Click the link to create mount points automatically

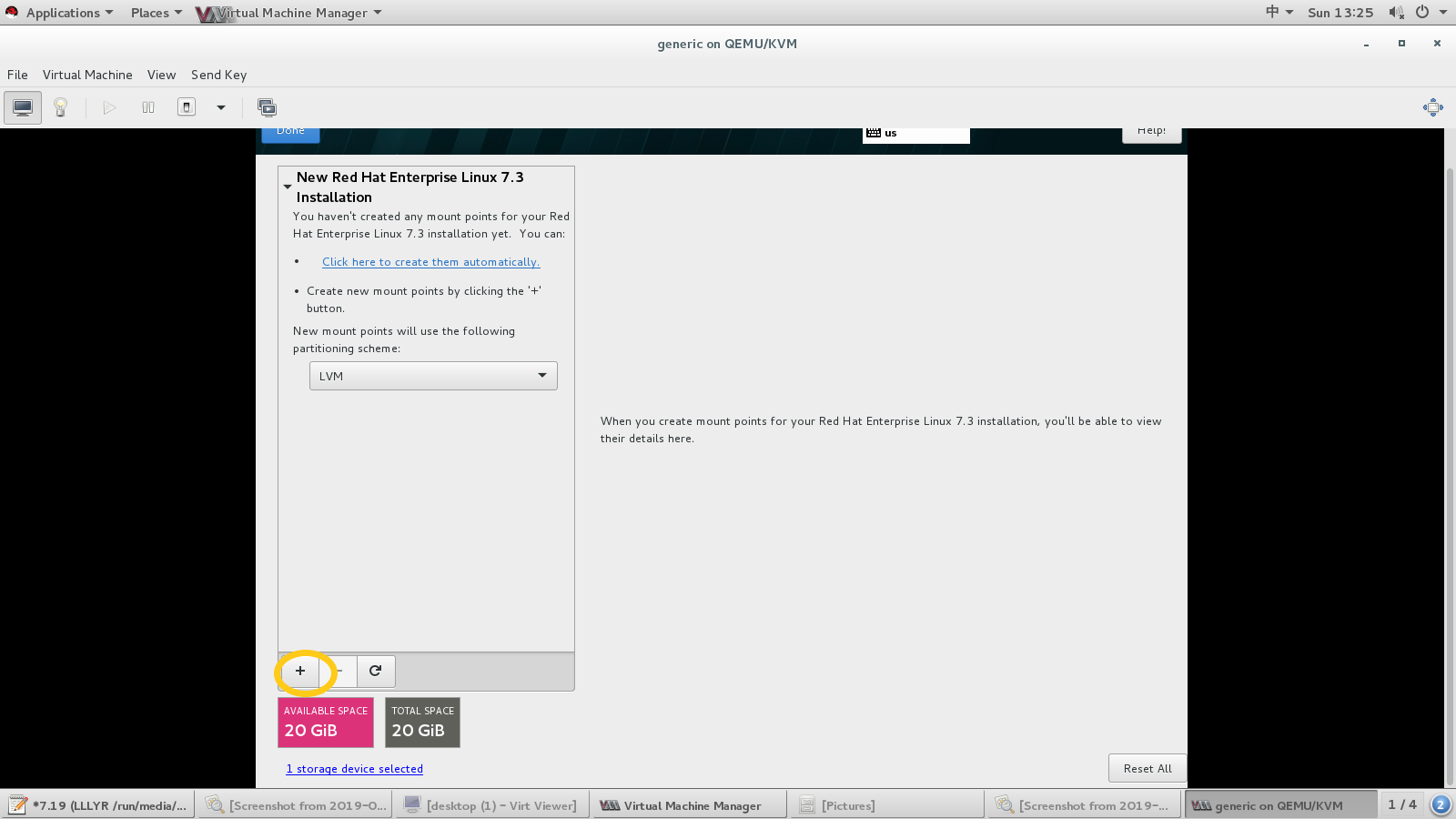430,262
